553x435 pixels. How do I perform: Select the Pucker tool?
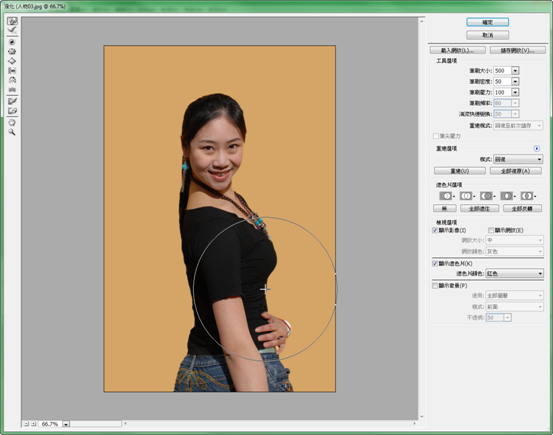click(12, 52)
